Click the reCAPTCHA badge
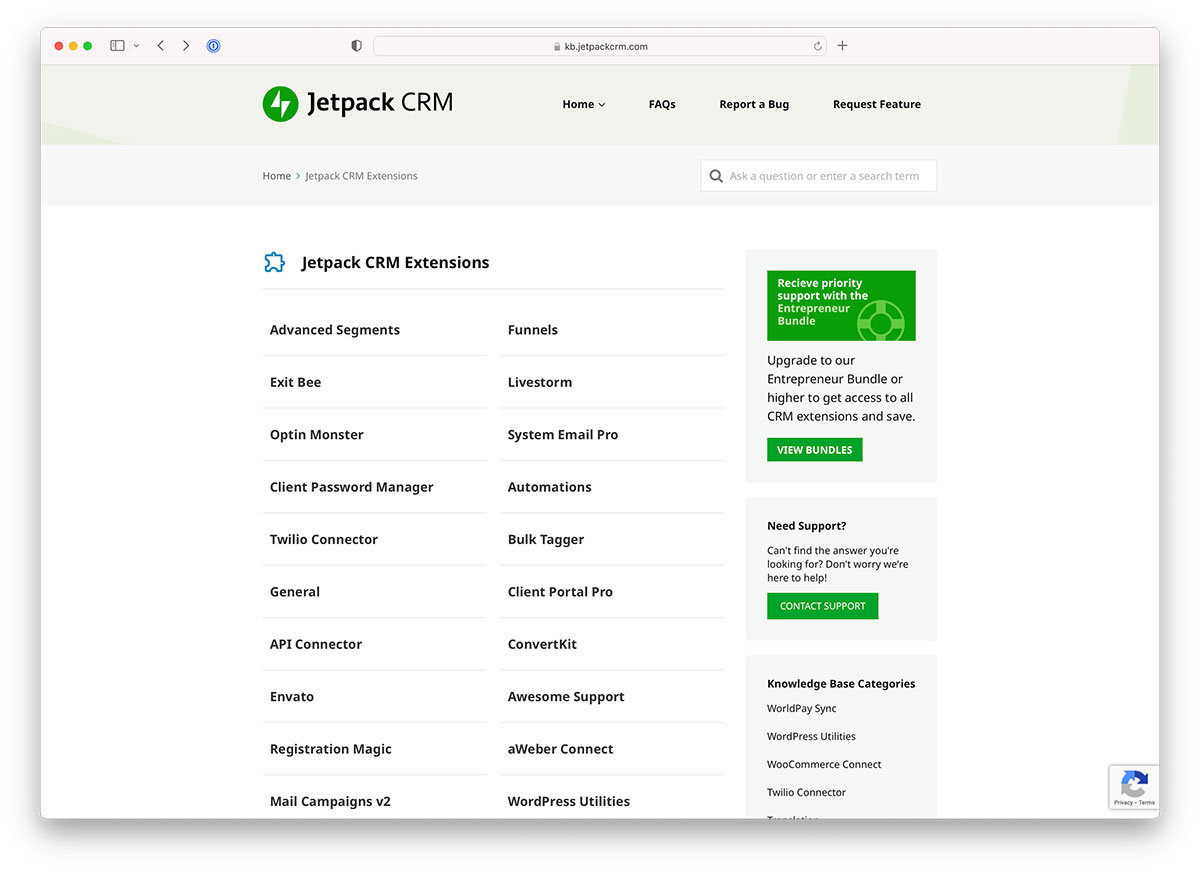Viewport: 1200px width, 872px height. (1134, 787)
